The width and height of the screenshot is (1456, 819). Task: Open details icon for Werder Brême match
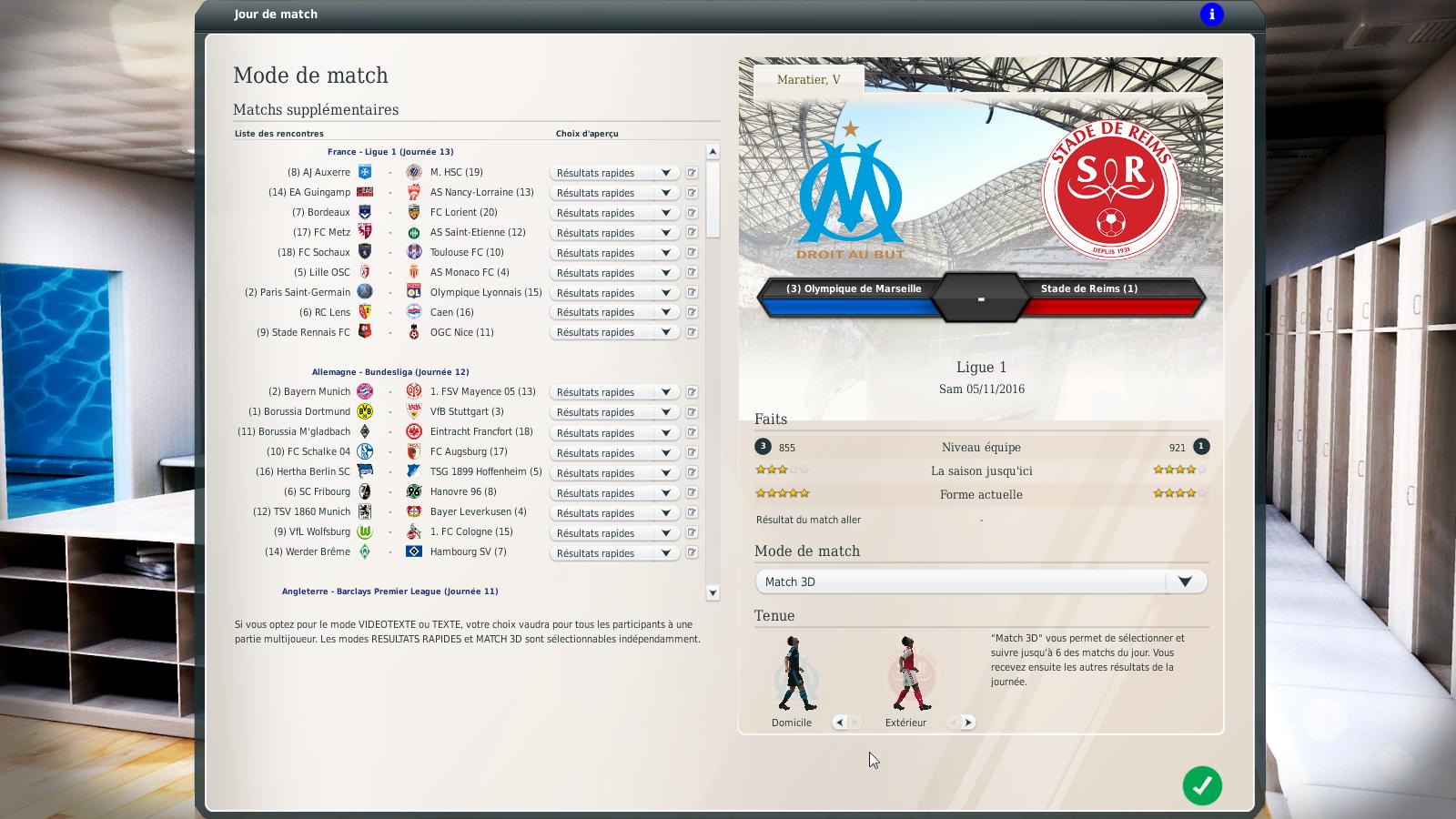tap(692, 552)
